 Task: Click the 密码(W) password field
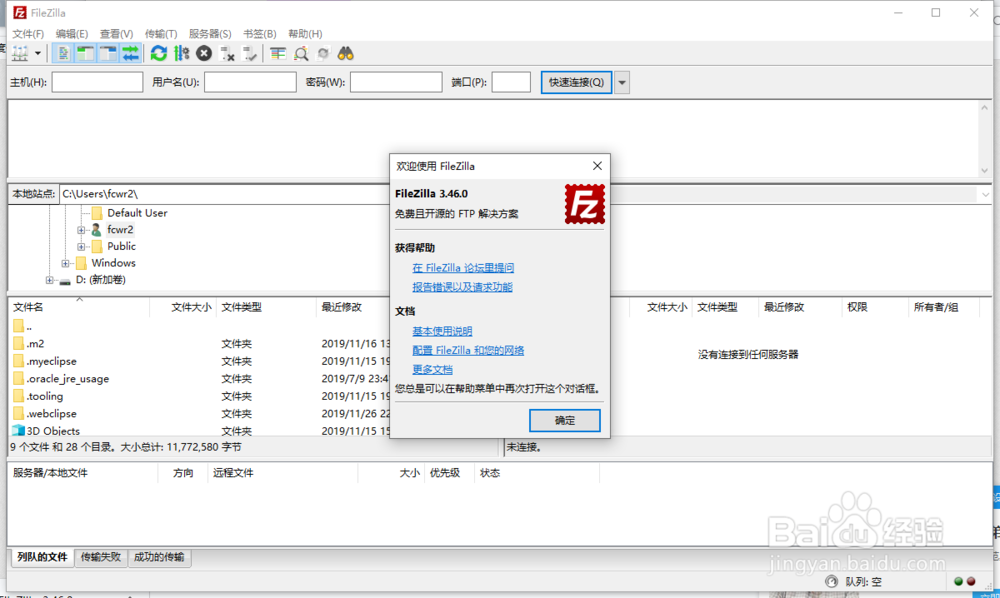(396, 82)
